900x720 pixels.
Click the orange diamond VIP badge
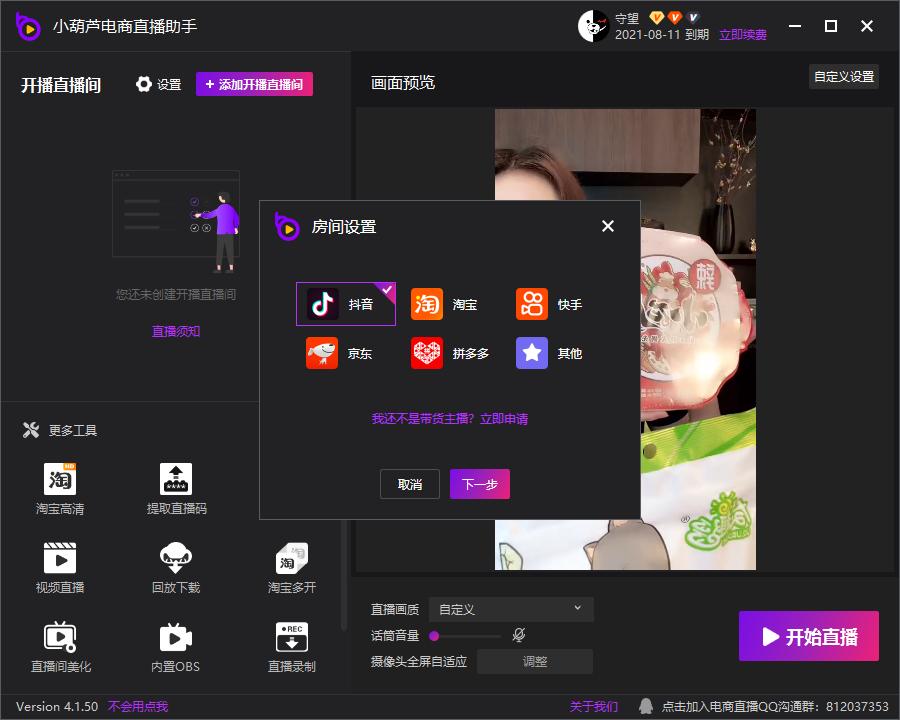point(656,18)
